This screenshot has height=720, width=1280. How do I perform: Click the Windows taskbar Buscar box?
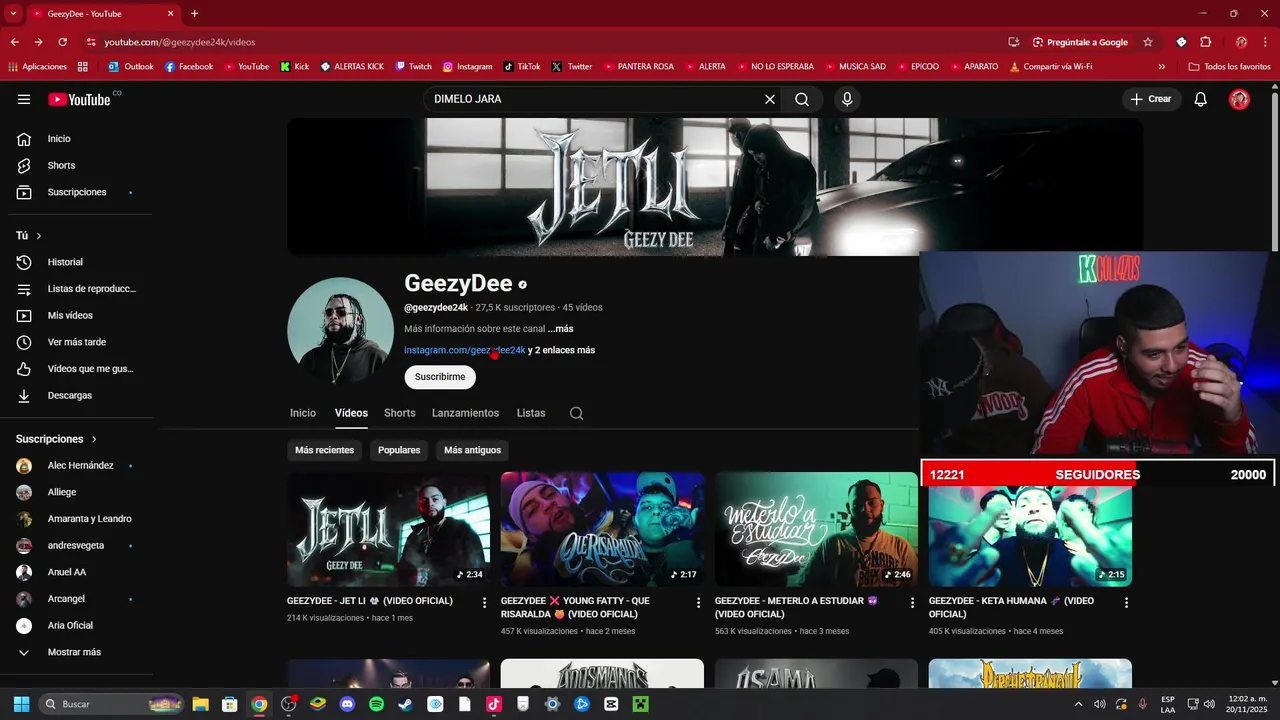[x=112, y=704]
